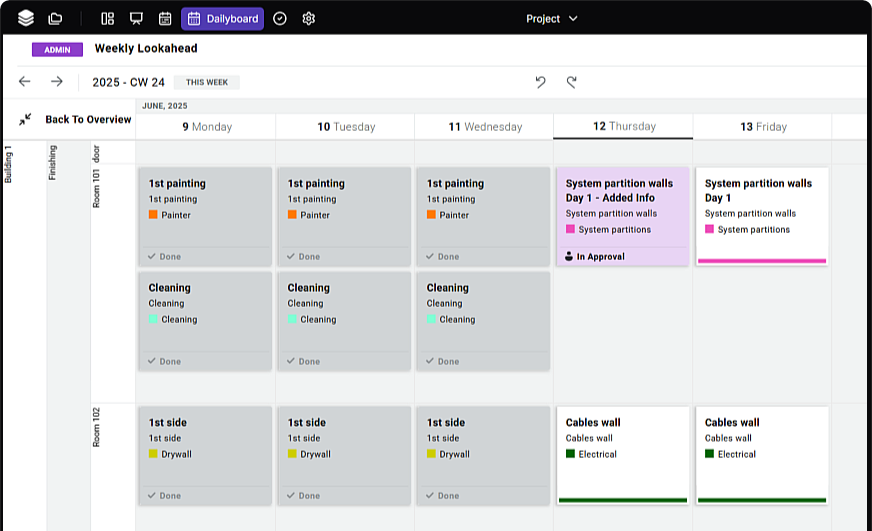872x531 pixels.
Task: Open the layout dashboard panel icon
Action: tap(108, 18)
